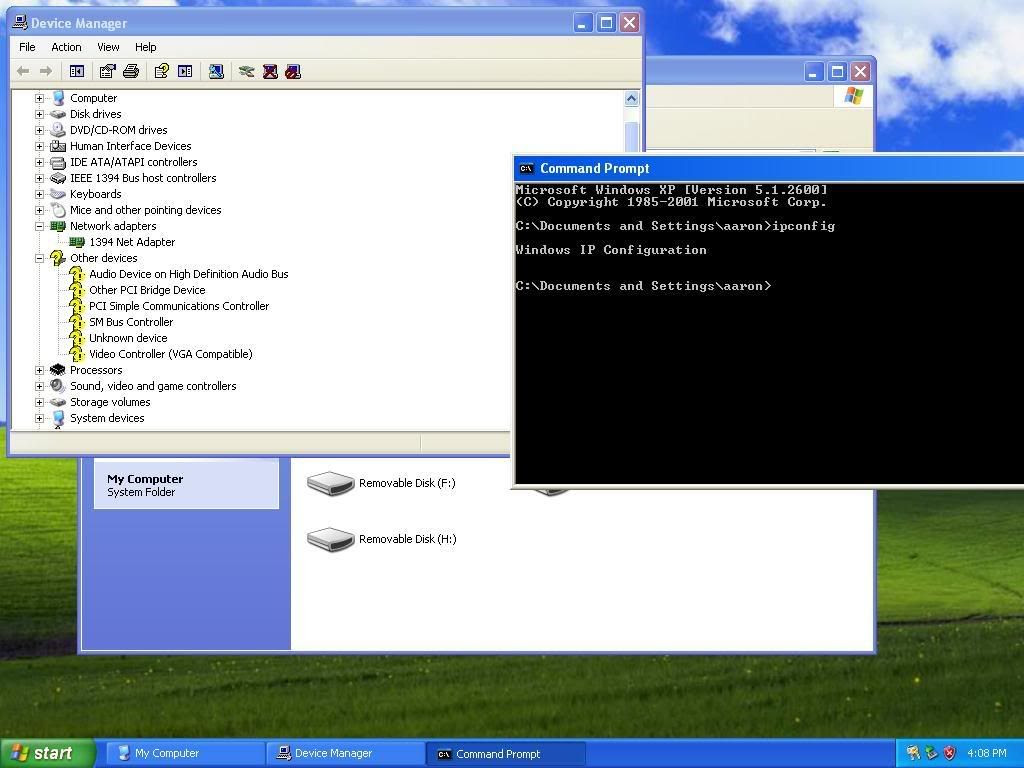Click the Uninstall device toolbar icon
1024x768 pixels.
(x=270, y=71)
